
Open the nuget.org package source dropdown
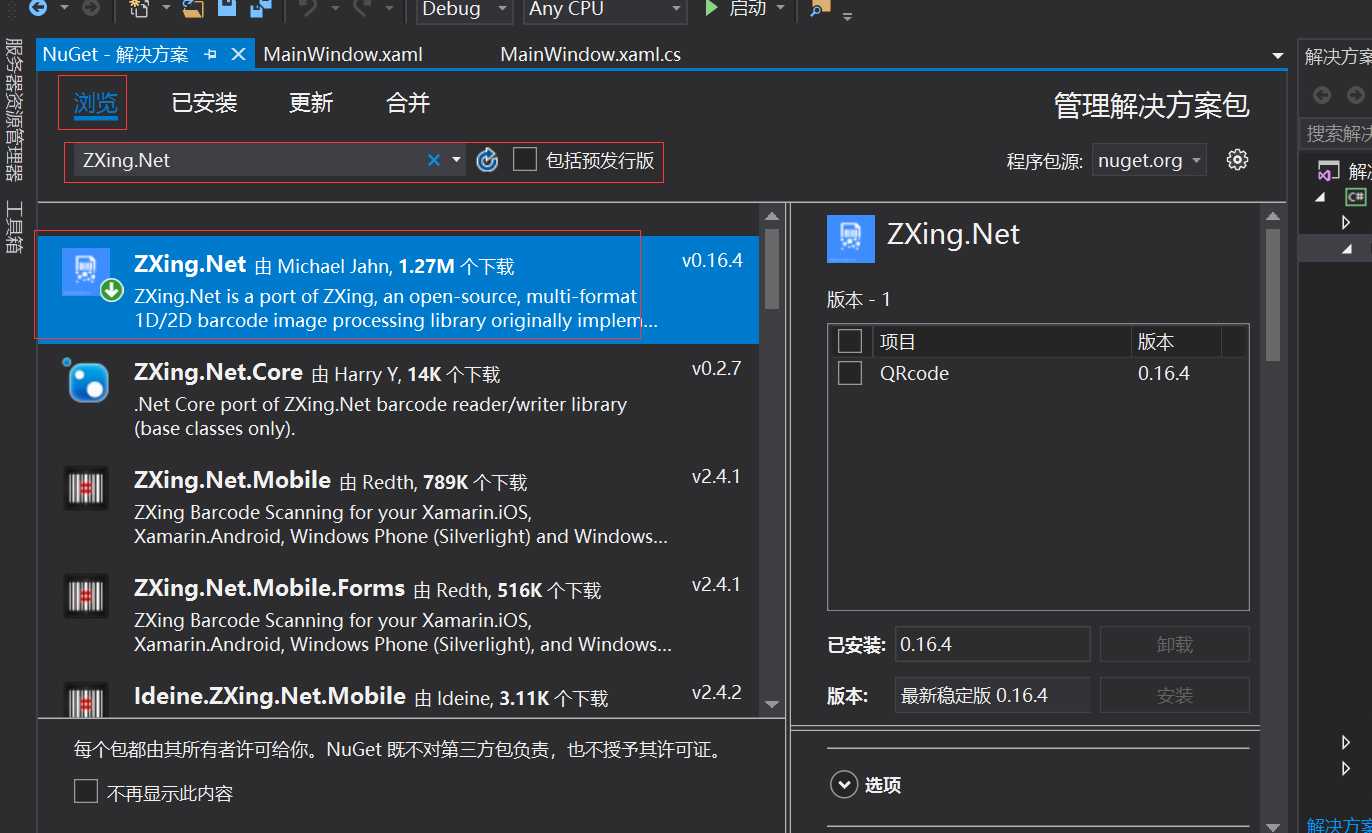[x=1149, y=160]
